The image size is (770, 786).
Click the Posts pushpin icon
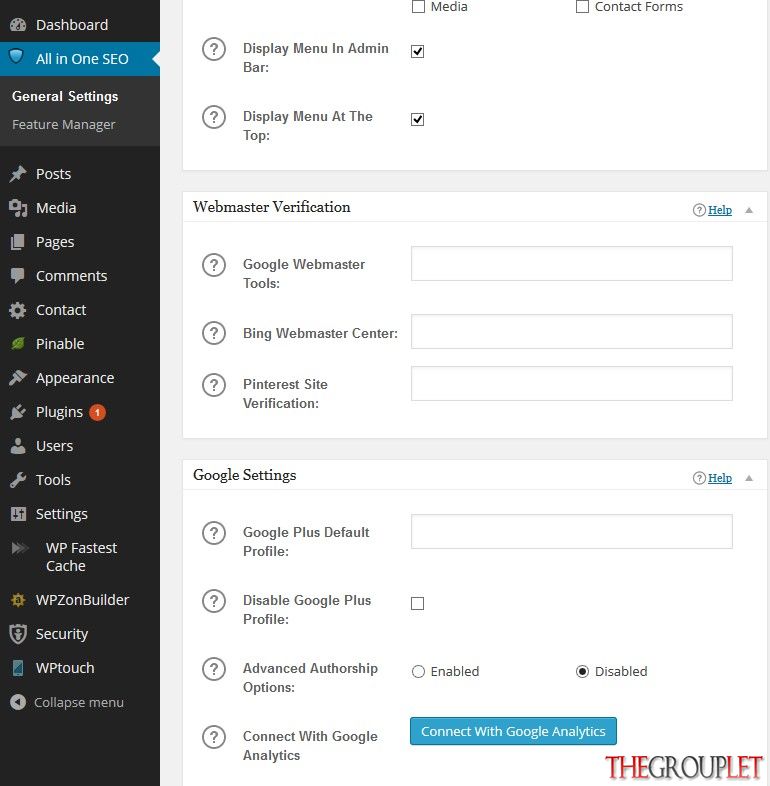(x=18, y=174)
